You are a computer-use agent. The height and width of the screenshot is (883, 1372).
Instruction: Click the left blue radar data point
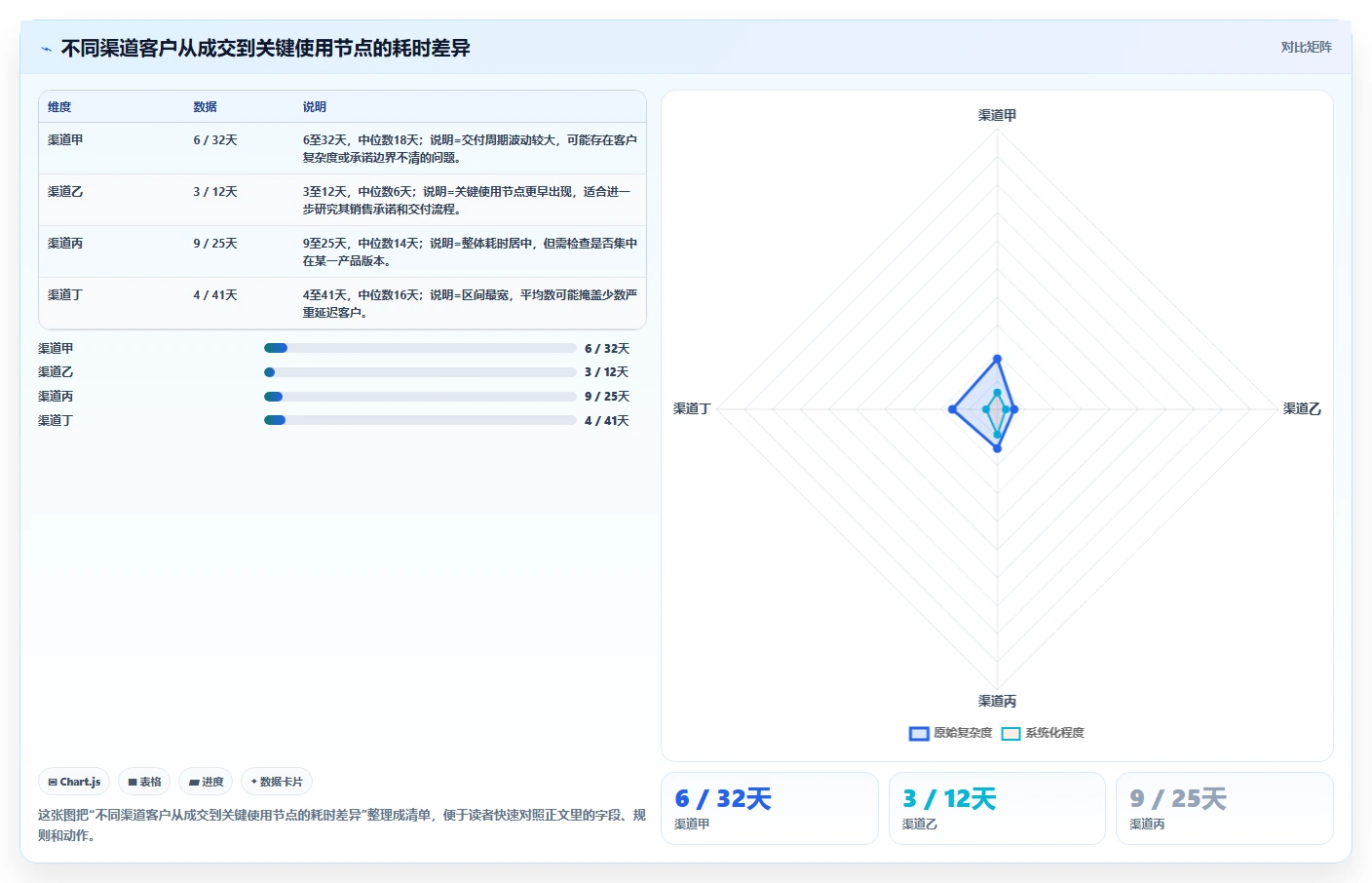[952, 409]
